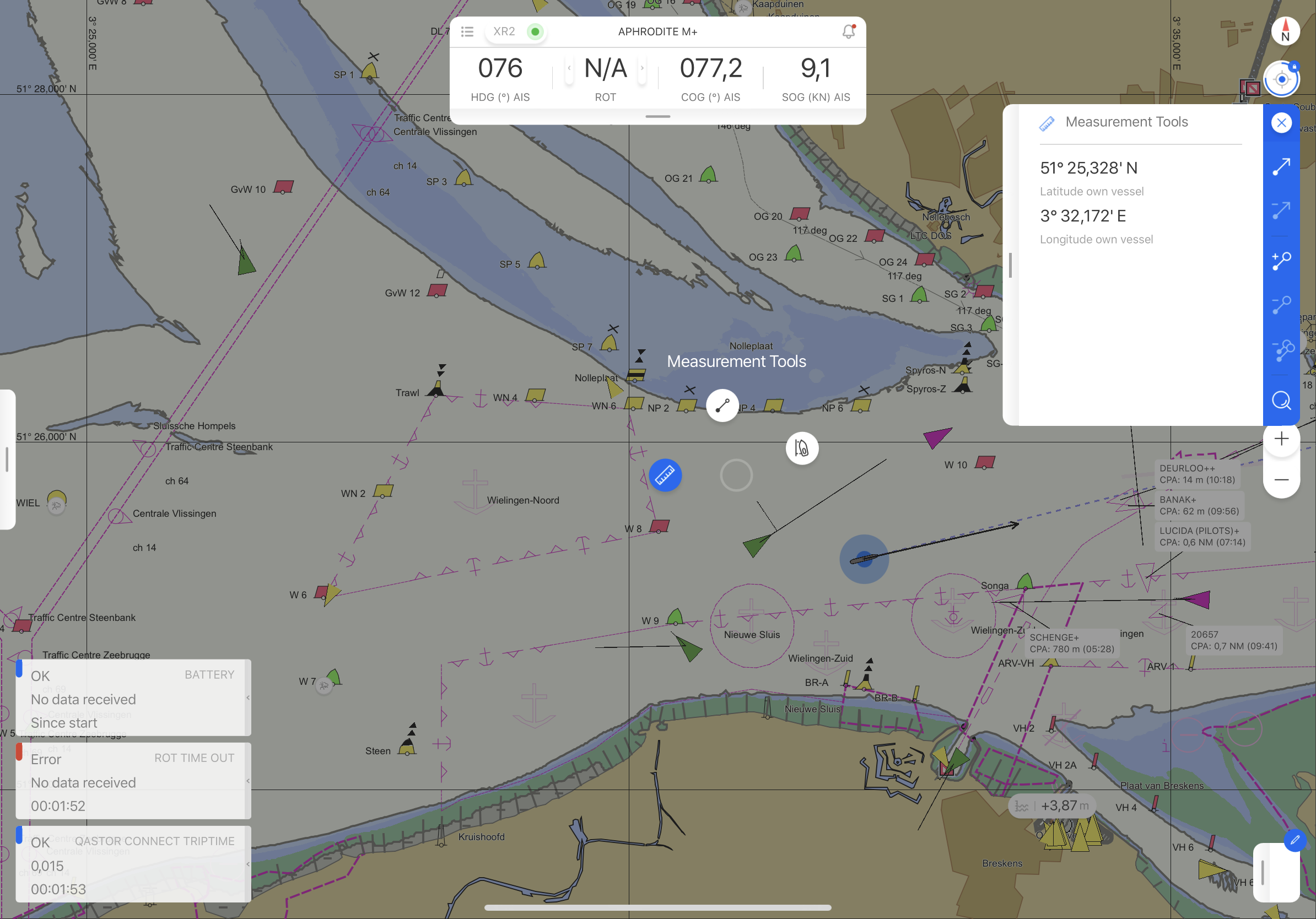Click left chevron beside ROT value
This screenshot has width=1316, height=919.
click(569, 68)
